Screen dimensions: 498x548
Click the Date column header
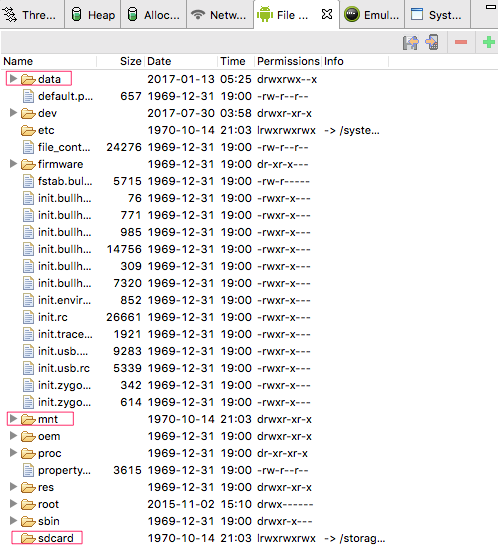point(181,61)
